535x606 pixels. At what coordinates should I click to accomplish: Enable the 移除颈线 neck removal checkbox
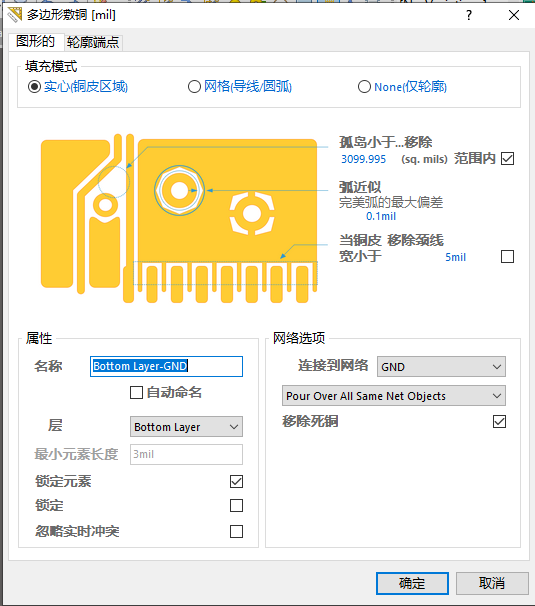pos(507,256)
